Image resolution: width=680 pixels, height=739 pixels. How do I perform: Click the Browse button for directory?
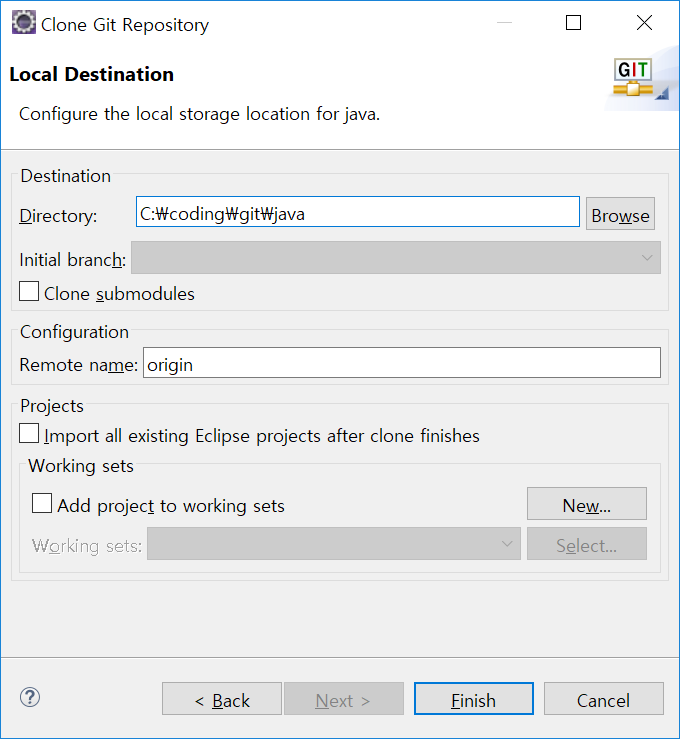click(620, 215)
